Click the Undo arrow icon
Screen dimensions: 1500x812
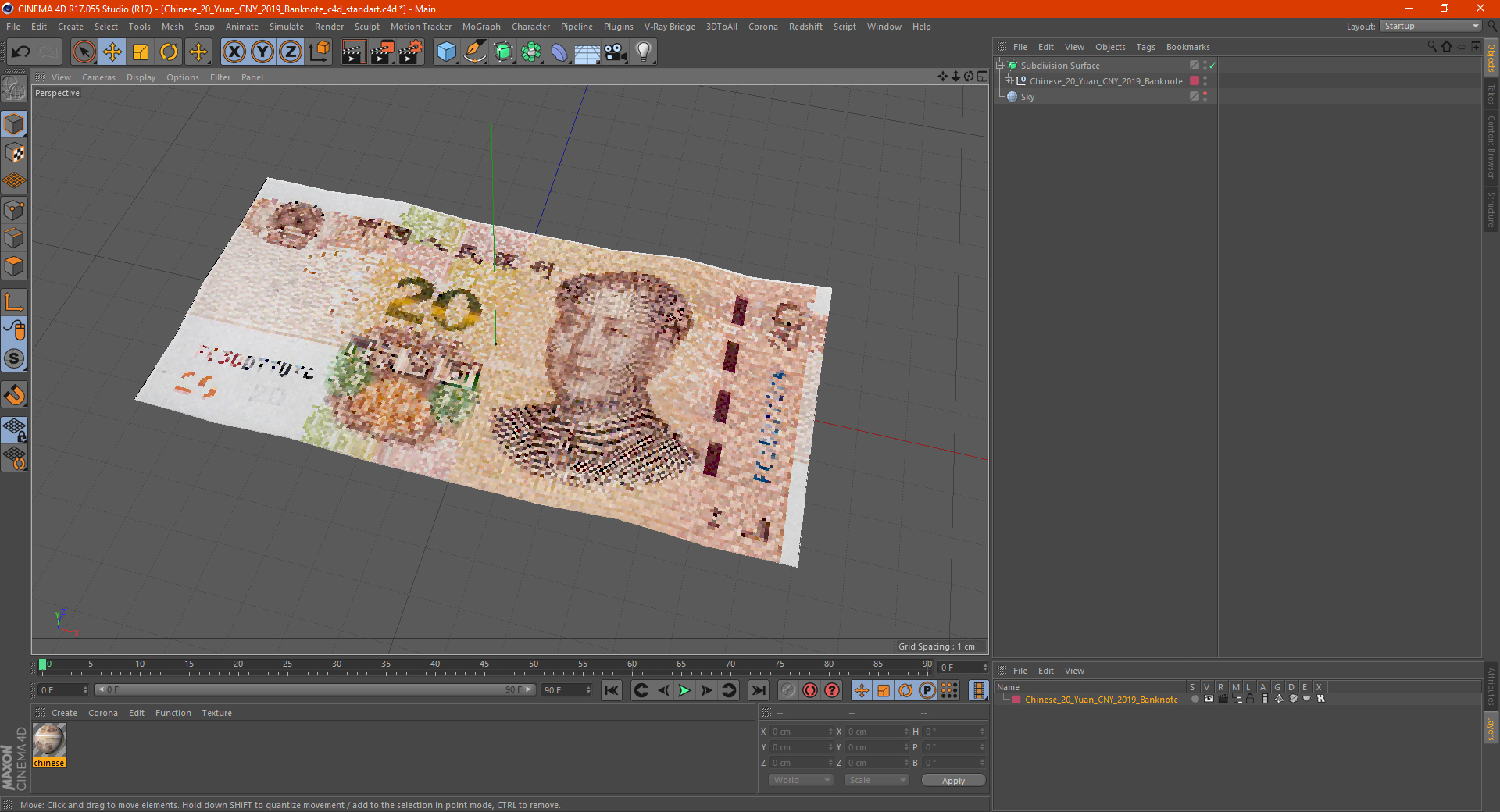tap(21, 52)
